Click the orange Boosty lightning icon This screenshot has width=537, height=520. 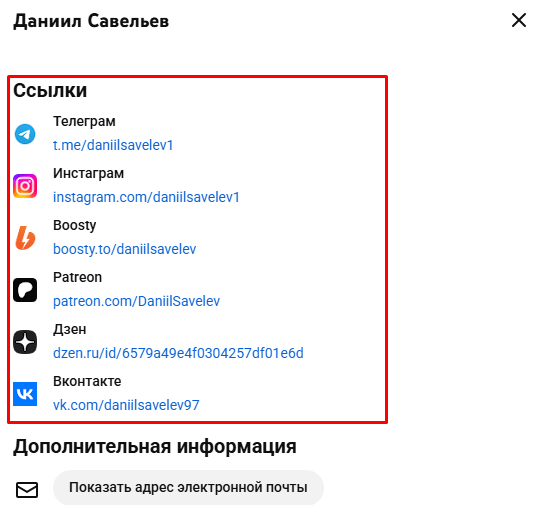[25, 238]
